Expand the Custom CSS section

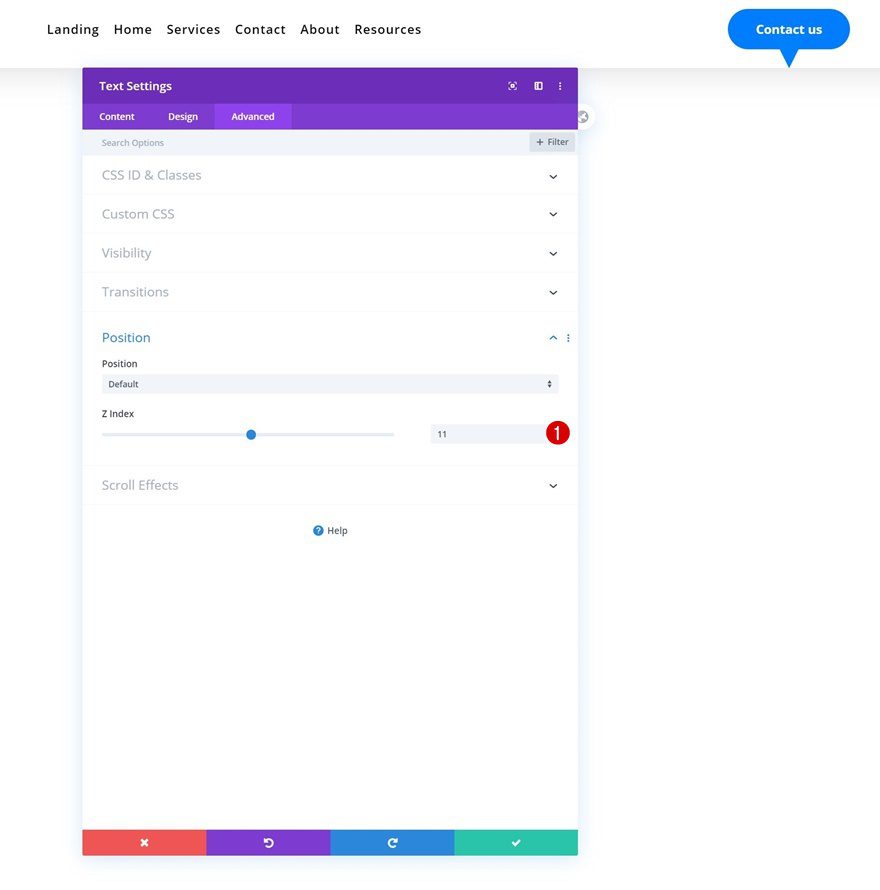[x=330, y=214]
